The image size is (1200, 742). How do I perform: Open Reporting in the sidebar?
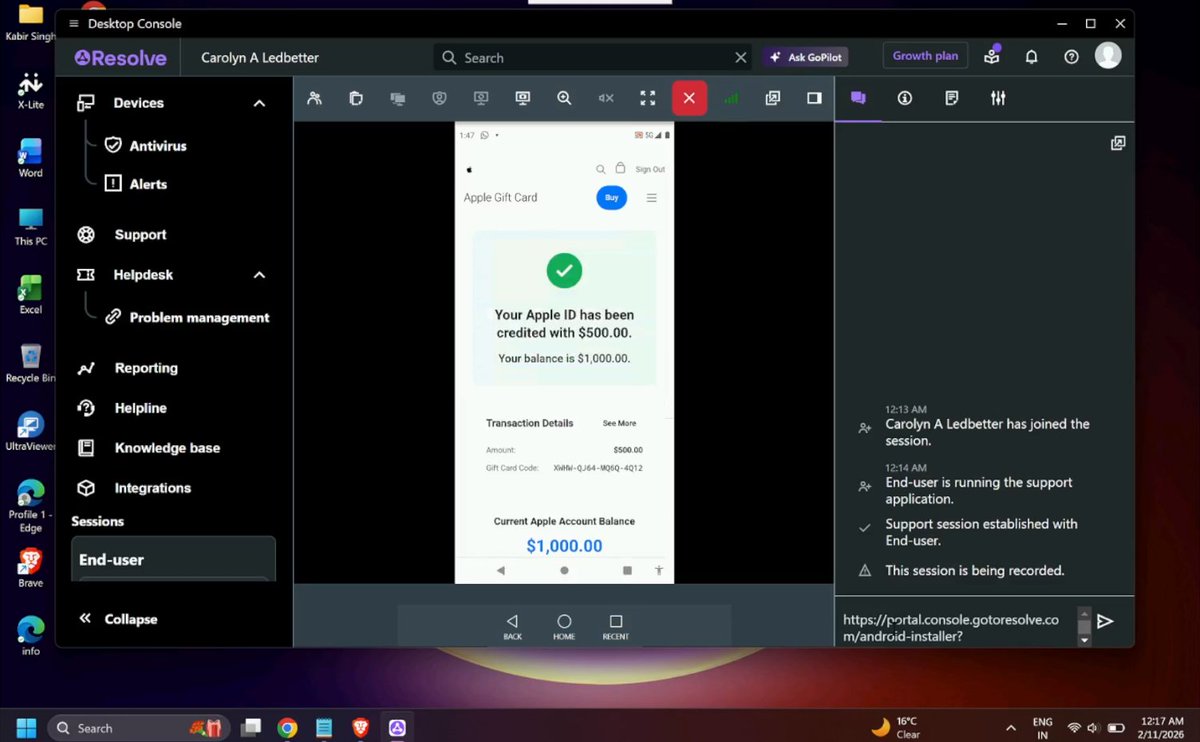tap(128, 368)
